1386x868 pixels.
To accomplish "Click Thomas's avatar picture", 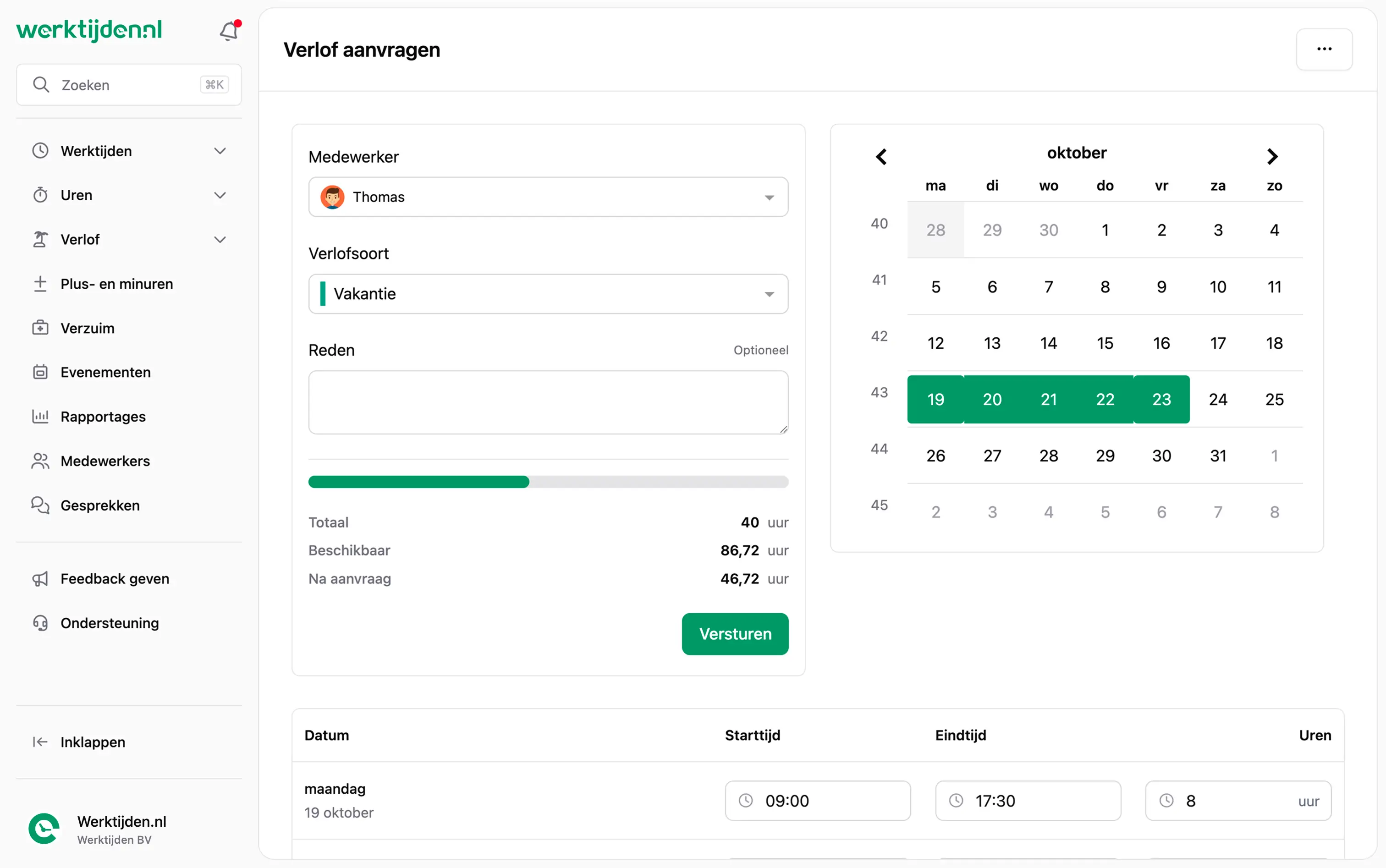I will 332,197.
